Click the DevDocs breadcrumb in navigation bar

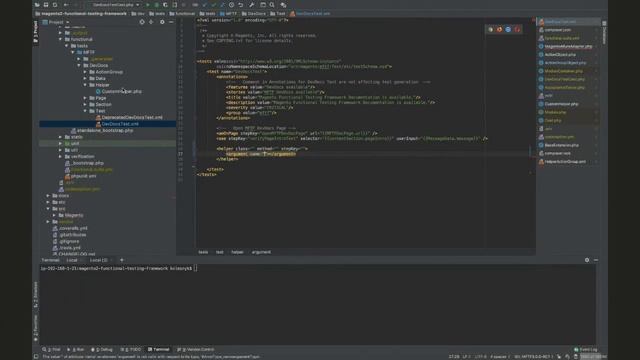tap(253, 13)
